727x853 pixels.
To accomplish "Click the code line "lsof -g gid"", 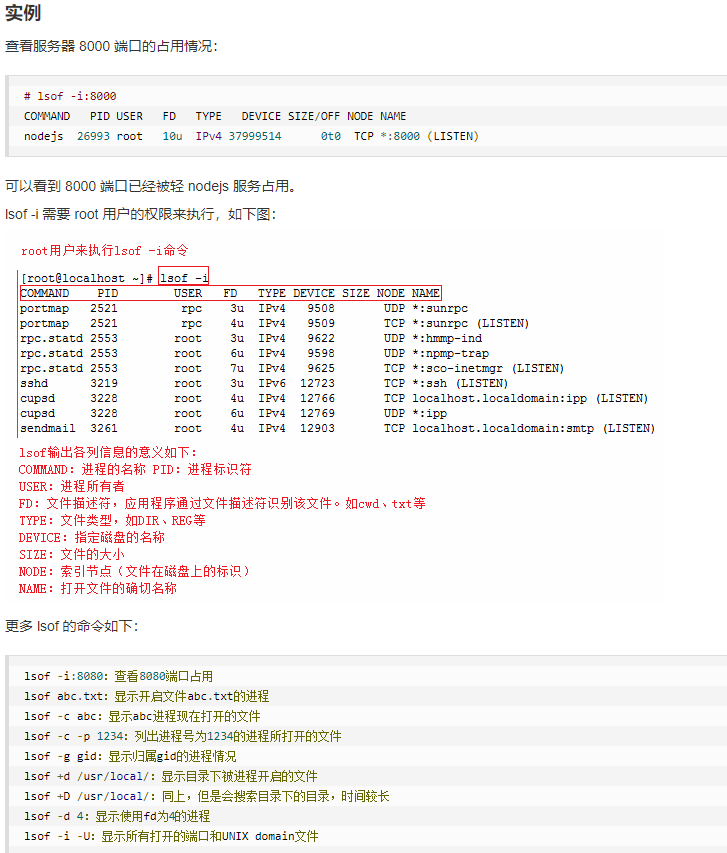I will [130, 757].
